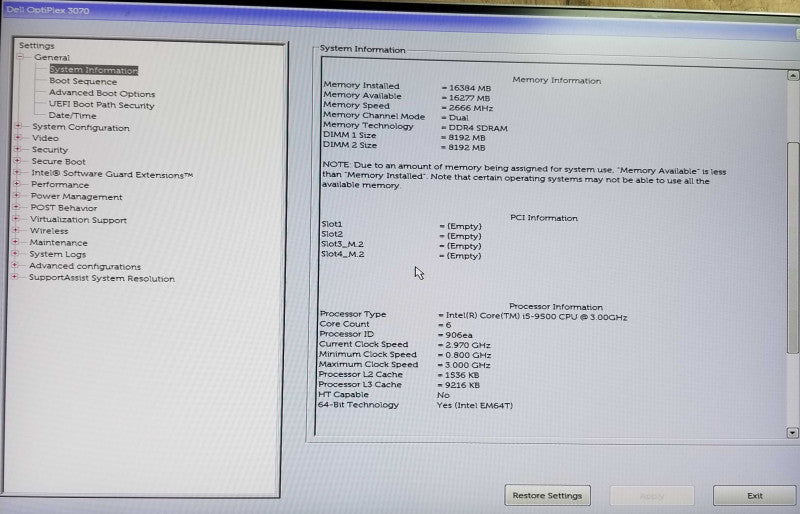Select Power Management label

click(76, 197)
